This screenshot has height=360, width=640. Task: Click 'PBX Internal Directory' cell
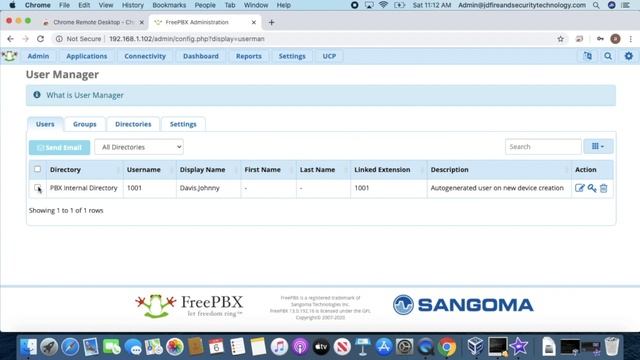pyautogui.click(x=84, y=188)
